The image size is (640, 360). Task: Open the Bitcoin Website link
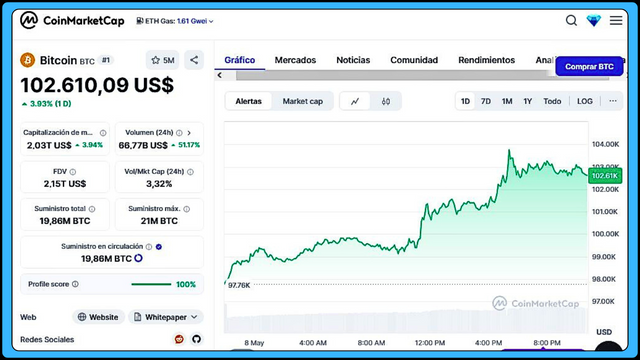point(98,317)
